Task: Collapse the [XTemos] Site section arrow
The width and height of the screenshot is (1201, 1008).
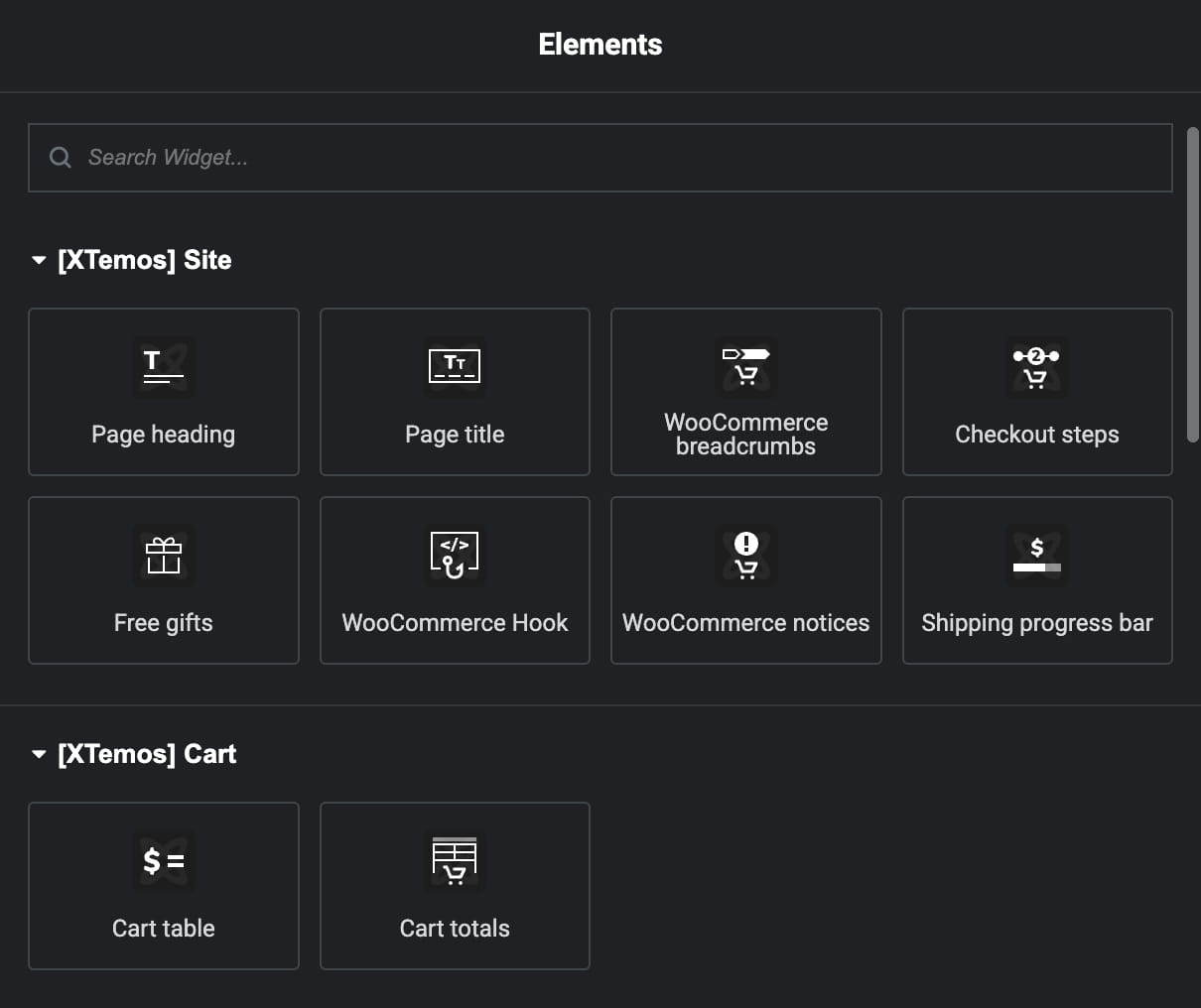Action: pos(39,260)
